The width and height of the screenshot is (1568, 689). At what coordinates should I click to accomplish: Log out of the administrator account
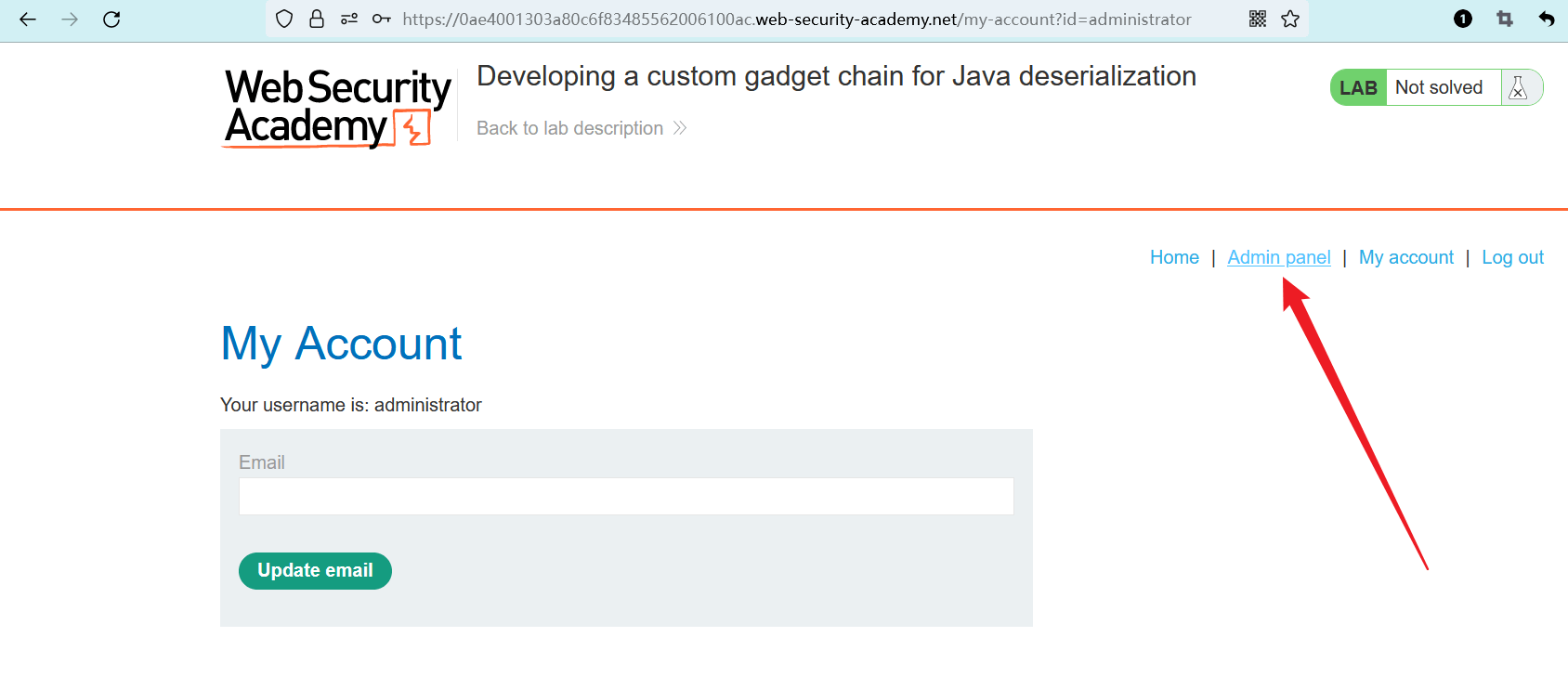[1512, 257]
